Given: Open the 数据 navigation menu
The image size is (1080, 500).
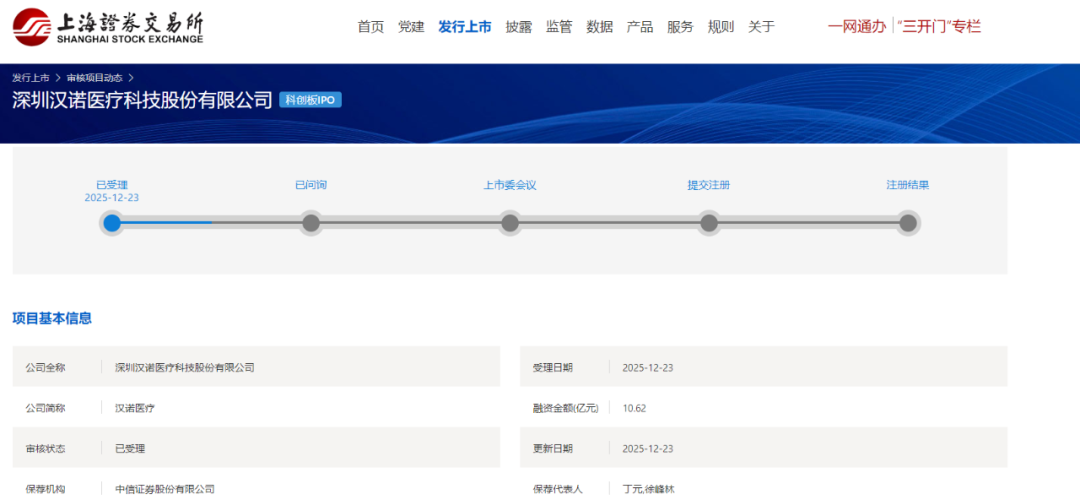Looking at the screenshot, I should (600, 27).
